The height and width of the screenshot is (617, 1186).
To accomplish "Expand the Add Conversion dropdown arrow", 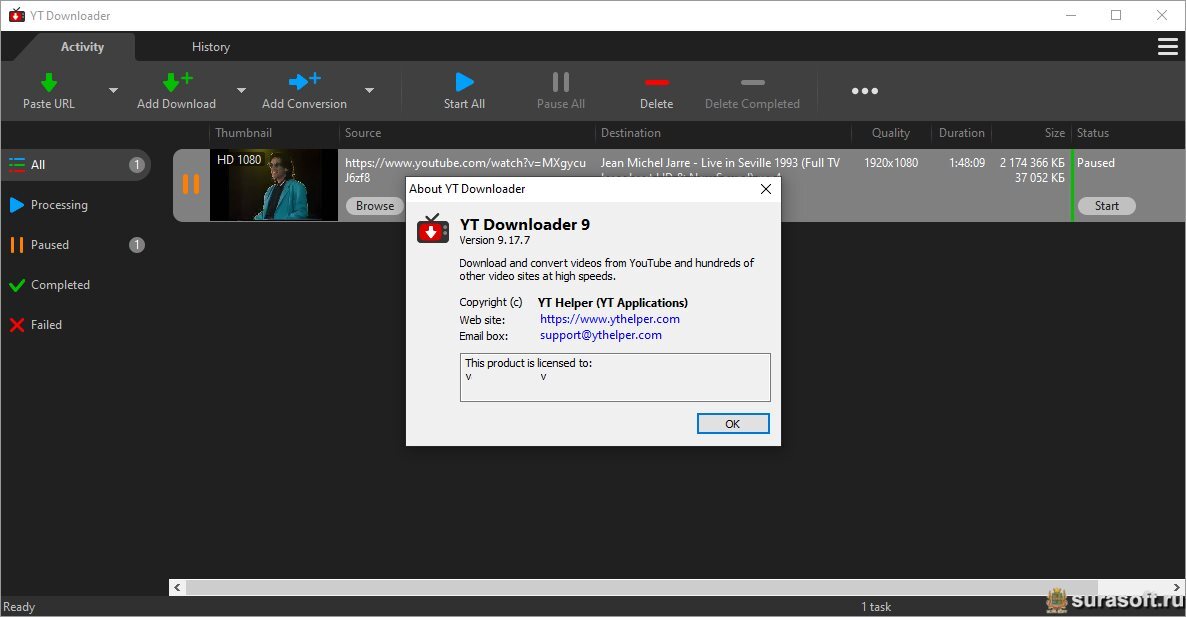I will click(369, 91).
